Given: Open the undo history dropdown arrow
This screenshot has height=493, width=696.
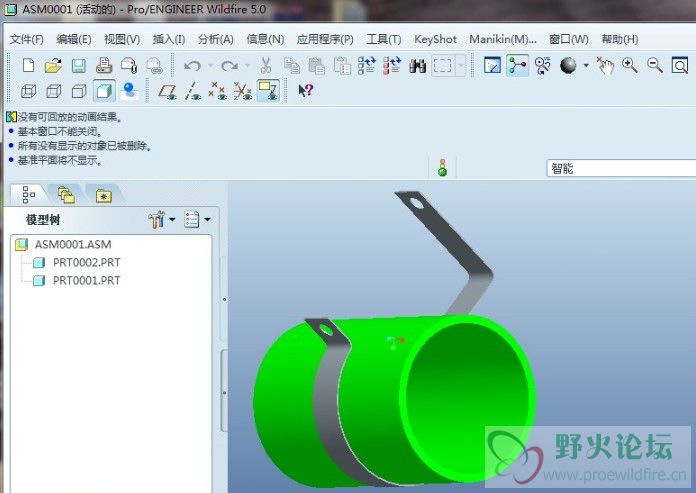Looking at the screenshot, I should point(211,66).
